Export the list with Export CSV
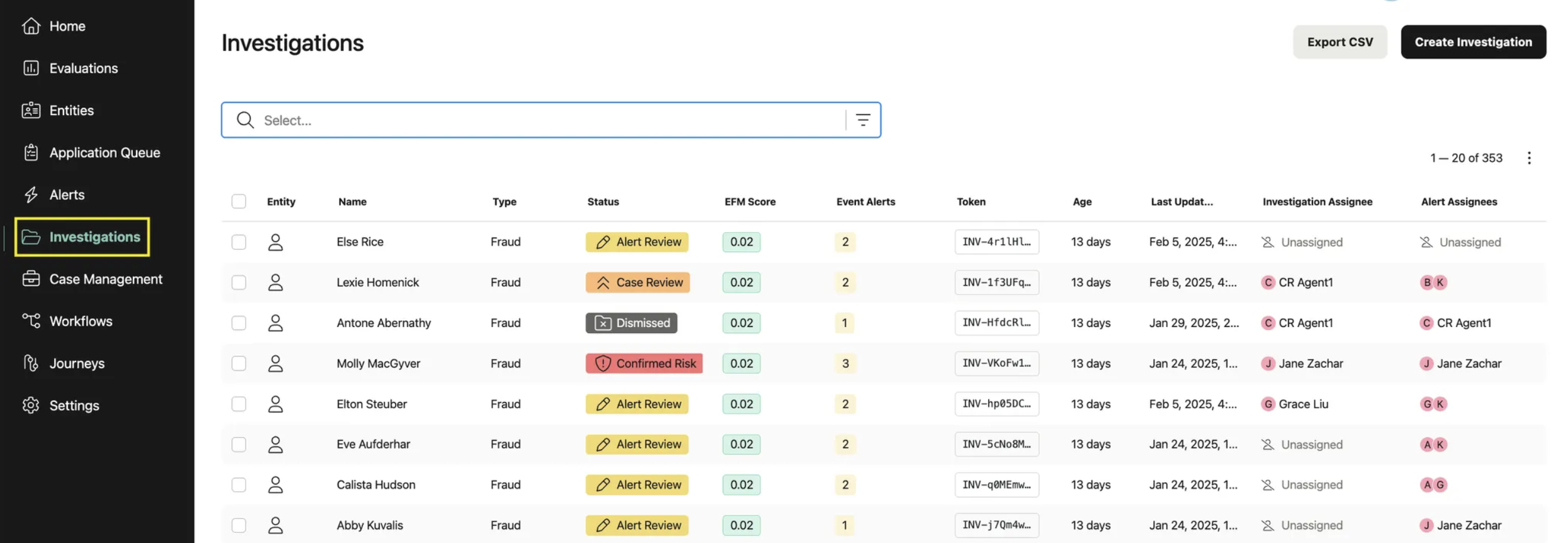 (1340, 42)
